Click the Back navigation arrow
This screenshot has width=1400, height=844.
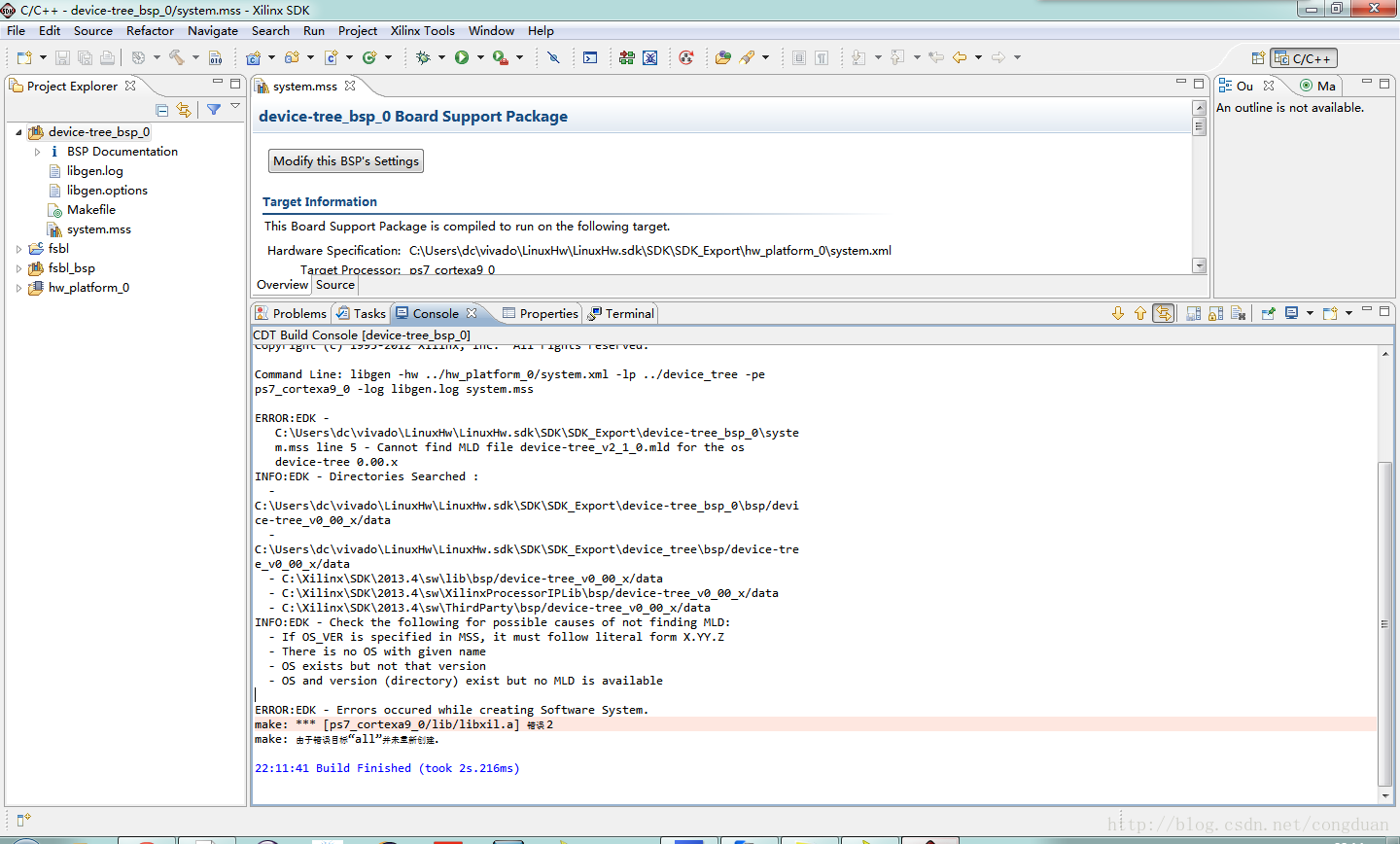click(x=960, y=57)
